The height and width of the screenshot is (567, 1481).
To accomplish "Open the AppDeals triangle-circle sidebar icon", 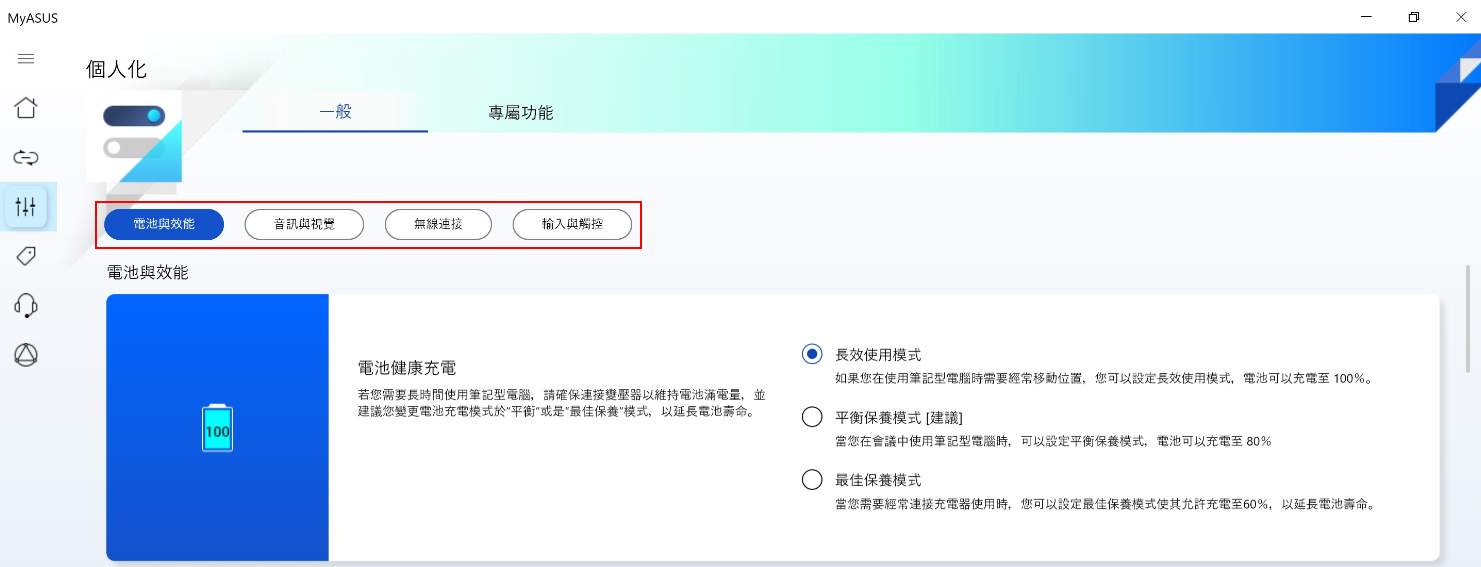I will 26,354.
